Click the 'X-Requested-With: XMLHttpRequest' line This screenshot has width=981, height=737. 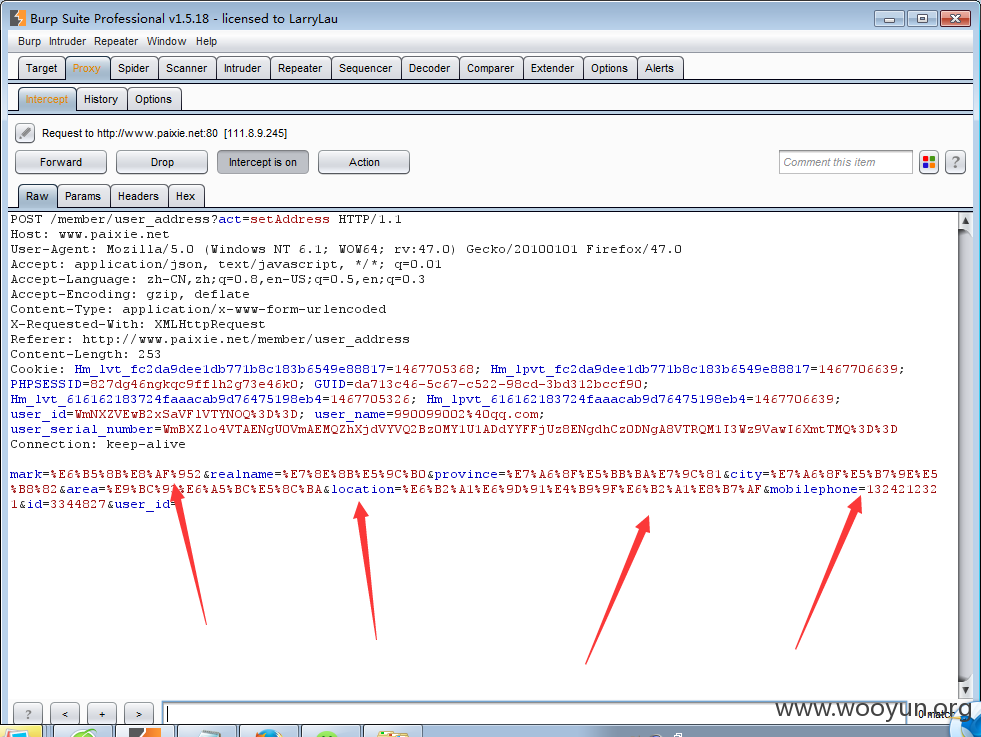138,325
